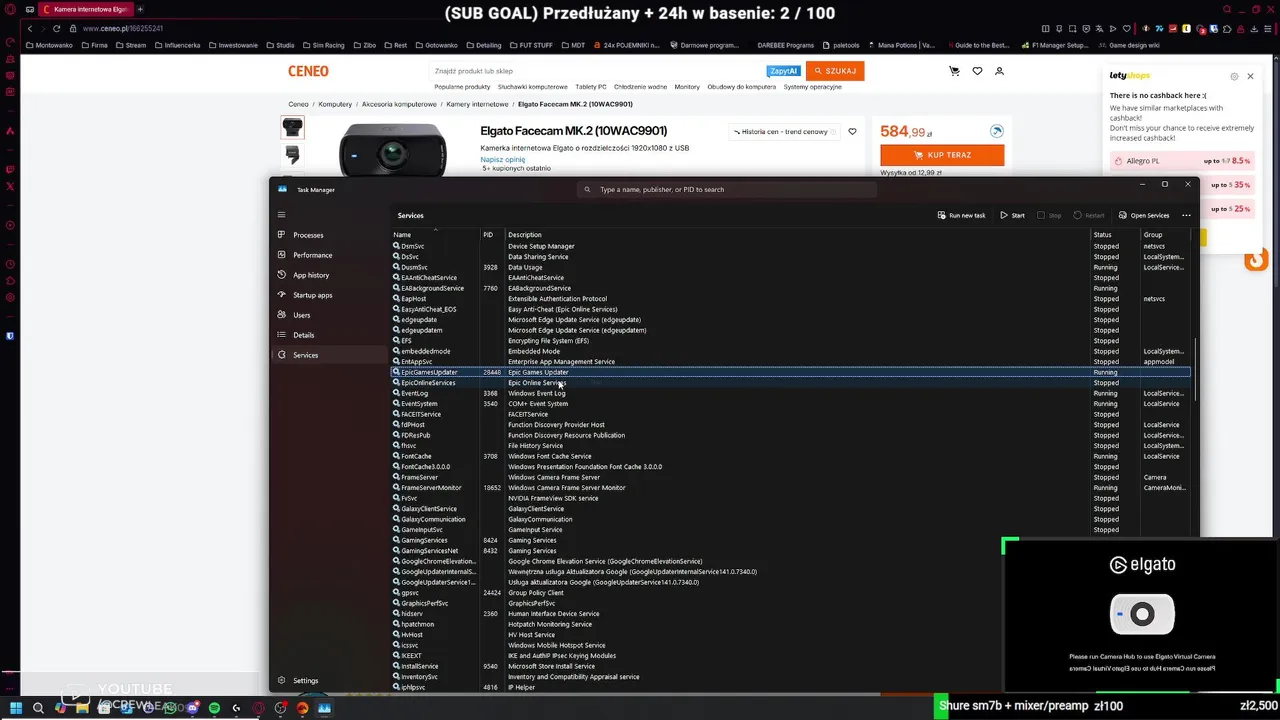Select EABackgroundService row
This screenshot has height=720, width=1280.
click(x=790, y=288)
